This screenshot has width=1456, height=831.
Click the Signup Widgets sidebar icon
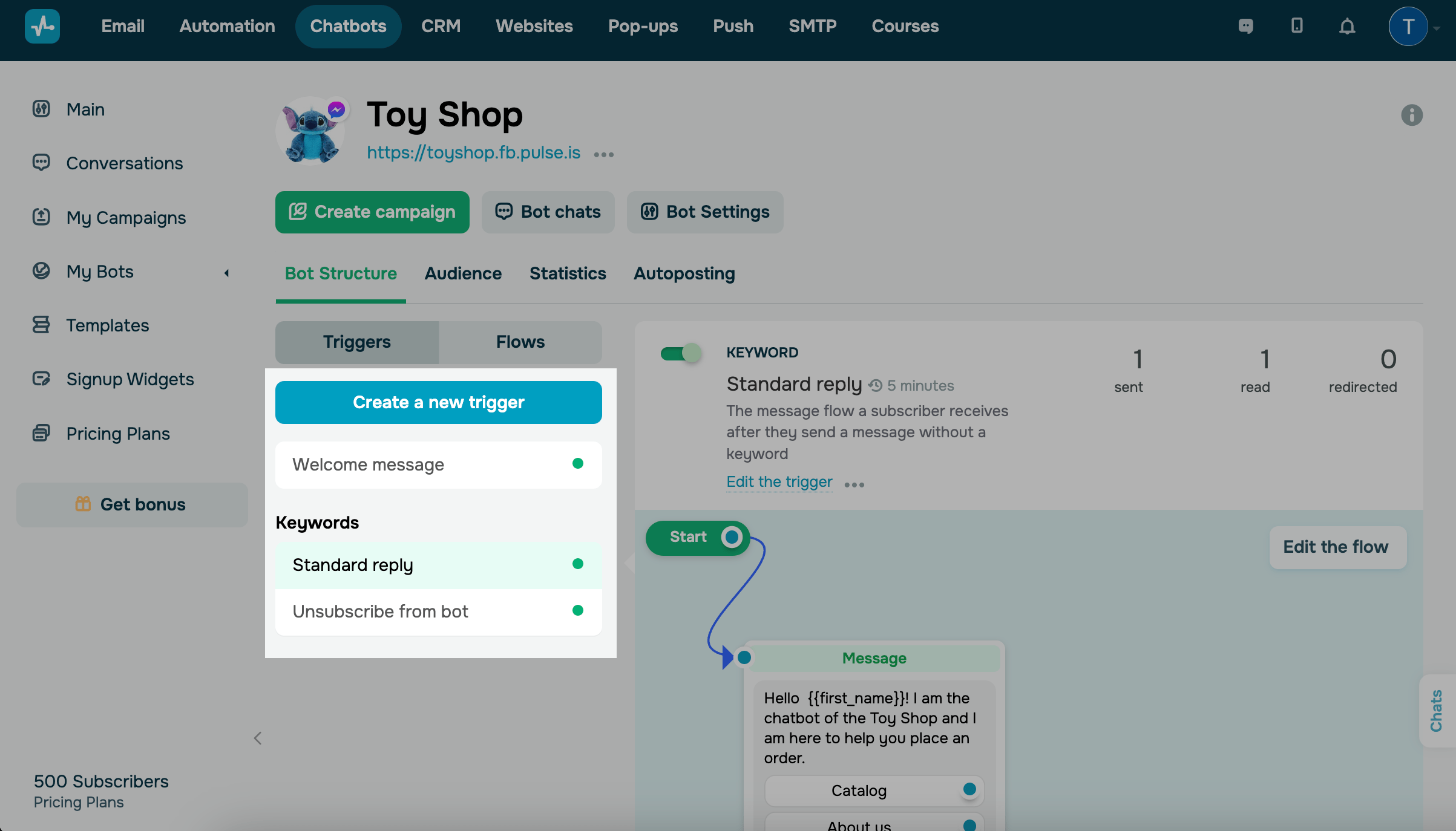point(41,379)
